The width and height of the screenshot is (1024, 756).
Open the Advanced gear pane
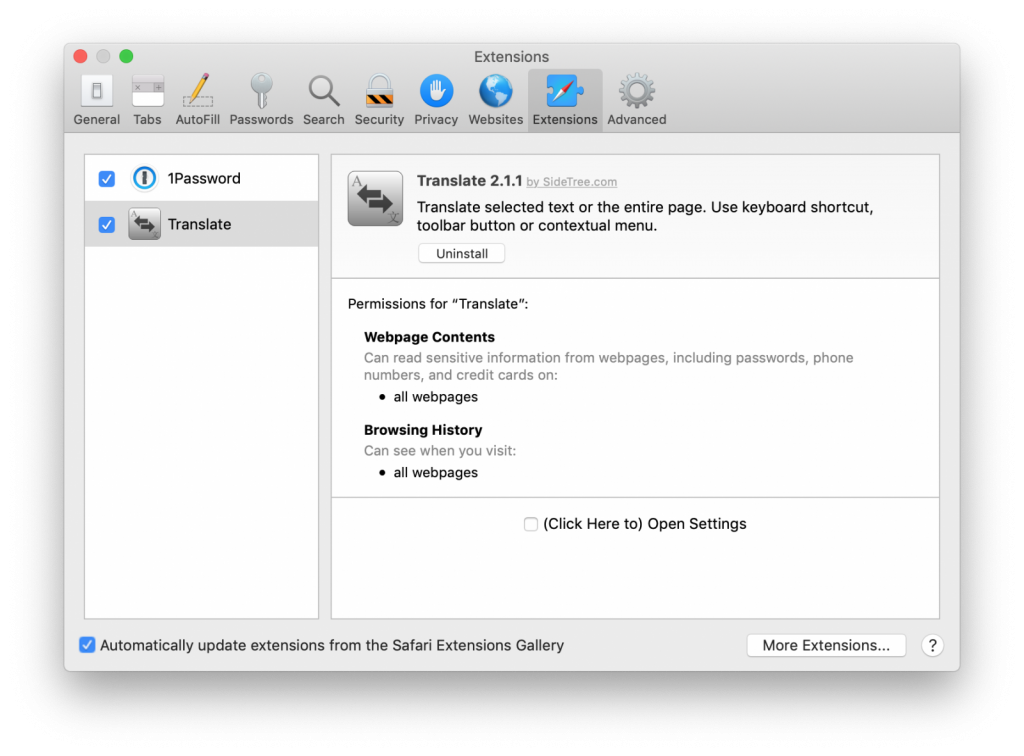[x=637, y=100]
